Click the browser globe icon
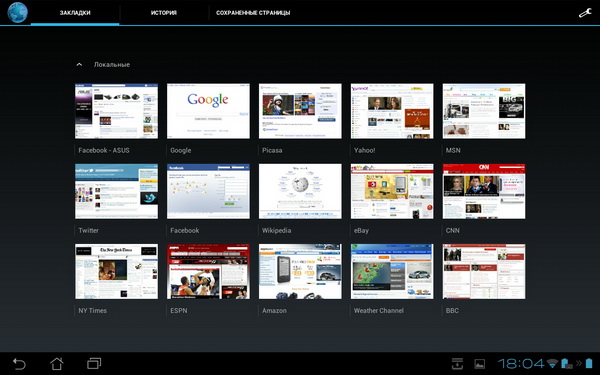This screenshot has height=375, width=600. pos(17,12)
